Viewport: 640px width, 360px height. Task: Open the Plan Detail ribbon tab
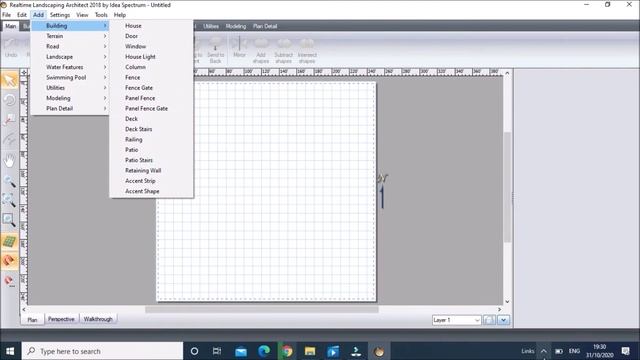click(x=265, y=26)
